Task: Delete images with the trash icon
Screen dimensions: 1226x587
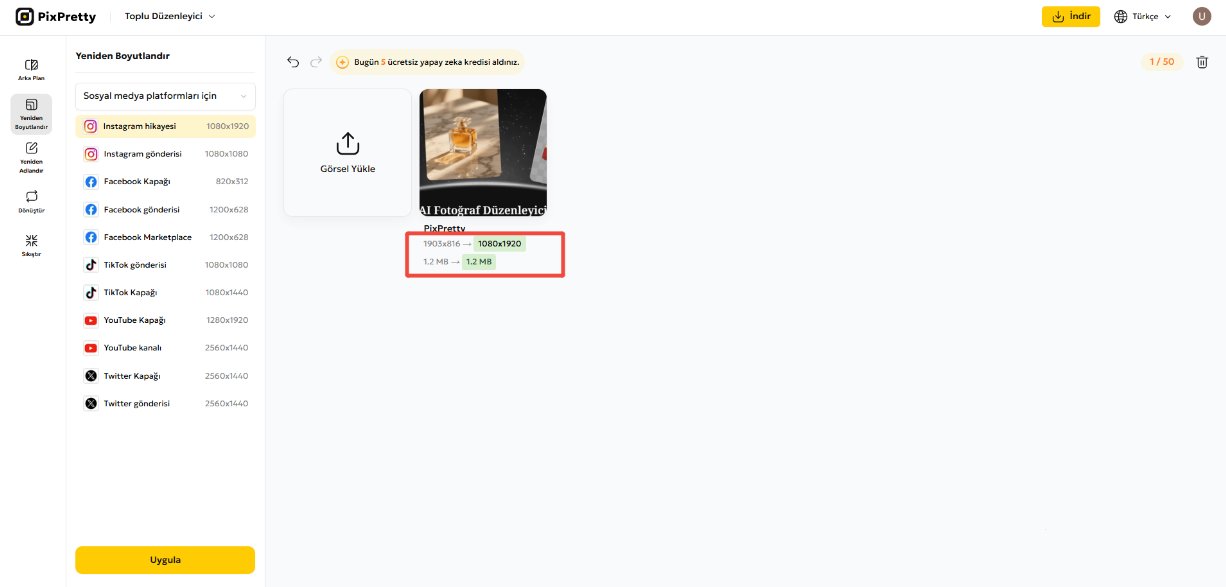Action: point(1202,62)
